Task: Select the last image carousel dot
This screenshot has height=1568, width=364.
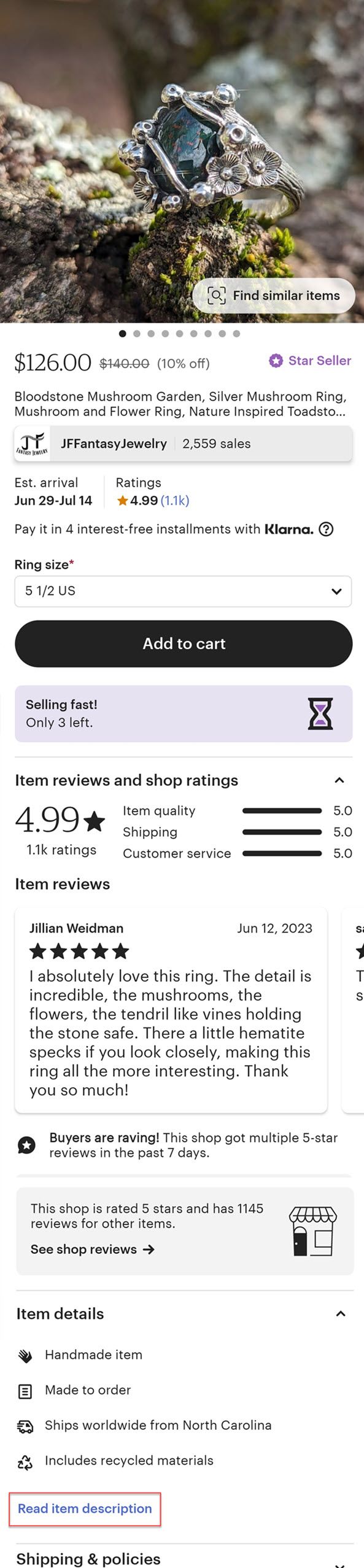Action: coord(236,334)
